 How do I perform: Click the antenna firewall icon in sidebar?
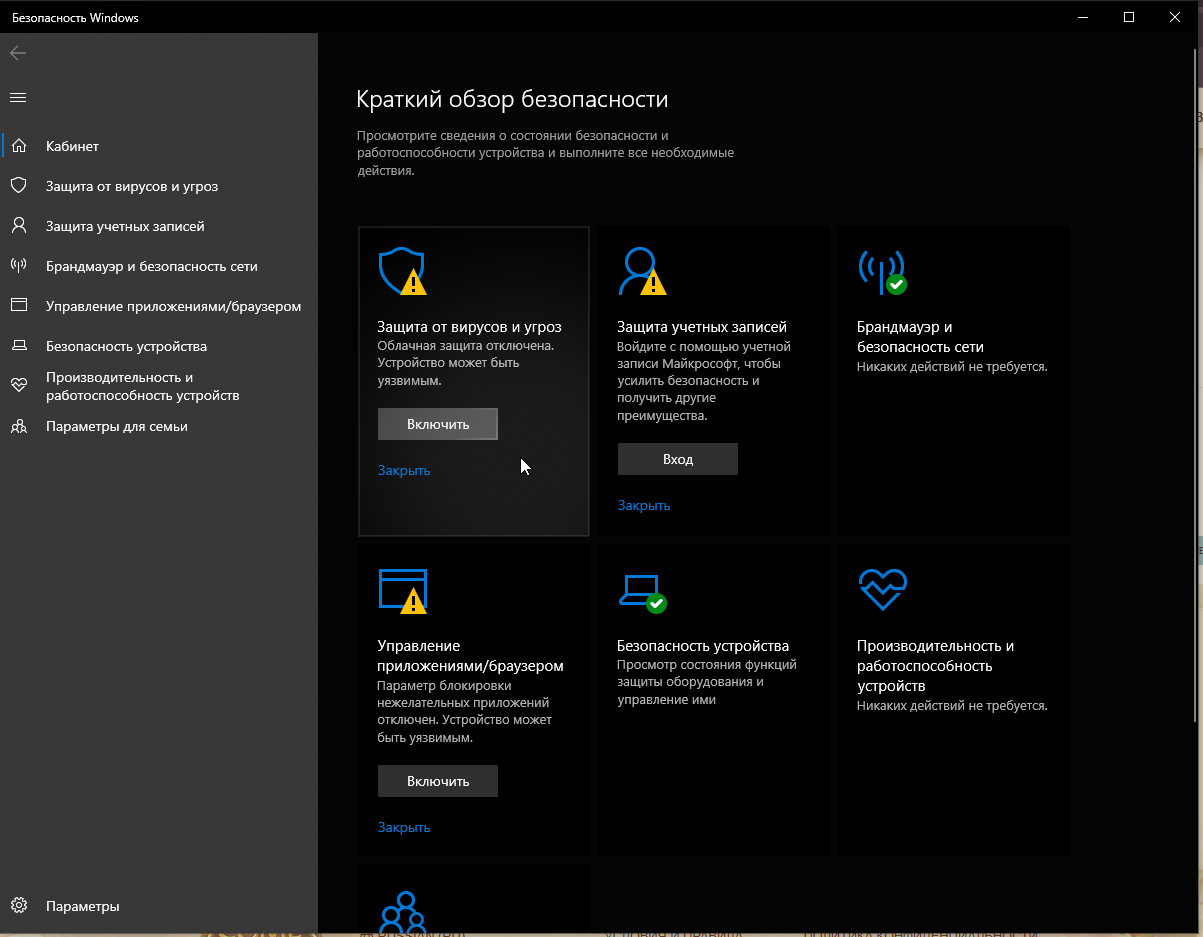(18, 266)
